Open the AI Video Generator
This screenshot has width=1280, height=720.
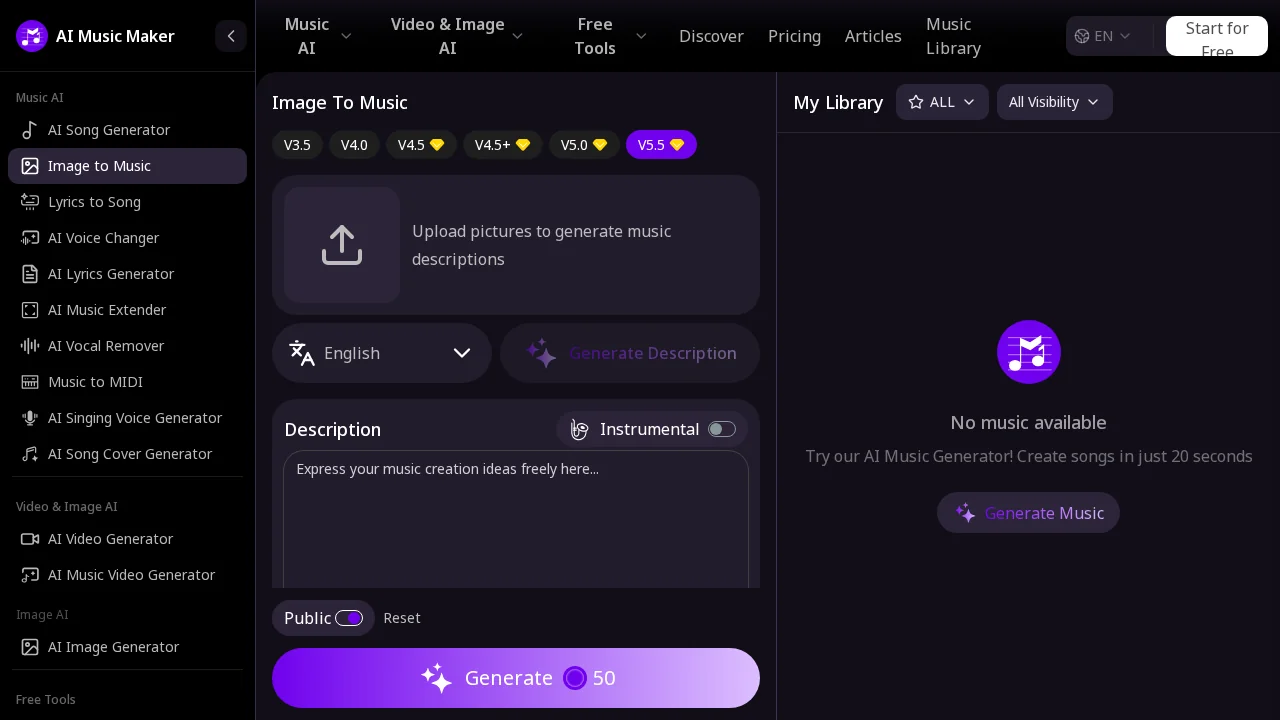(x=110, y=539)
